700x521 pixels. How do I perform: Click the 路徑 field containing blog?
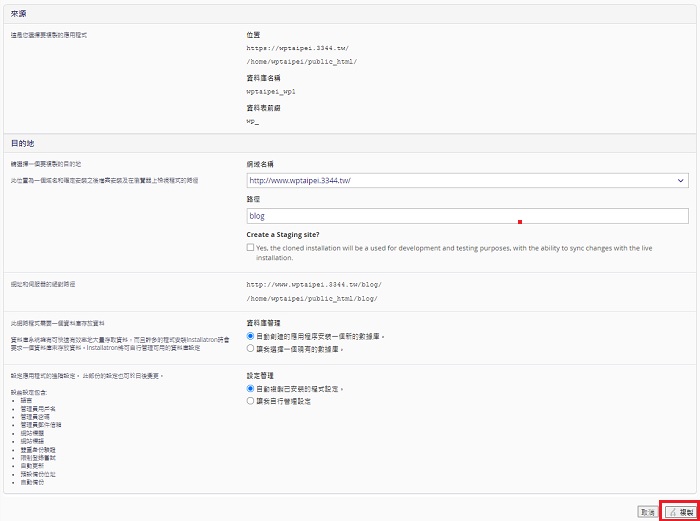coord(467,216)
